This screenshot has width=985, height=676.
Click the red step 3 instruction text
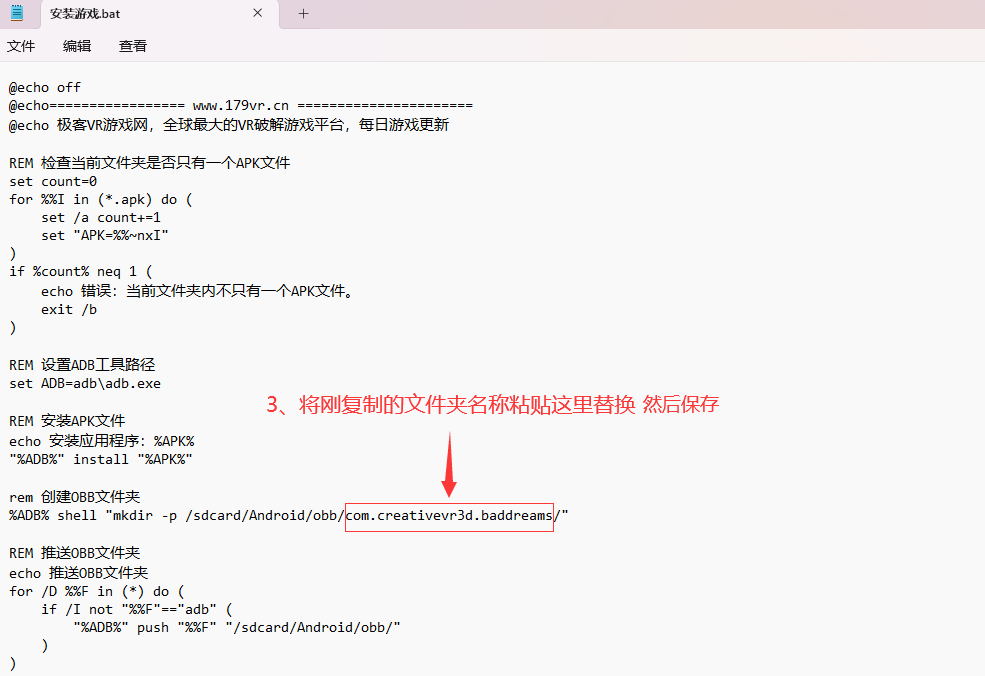pos(492,404)
